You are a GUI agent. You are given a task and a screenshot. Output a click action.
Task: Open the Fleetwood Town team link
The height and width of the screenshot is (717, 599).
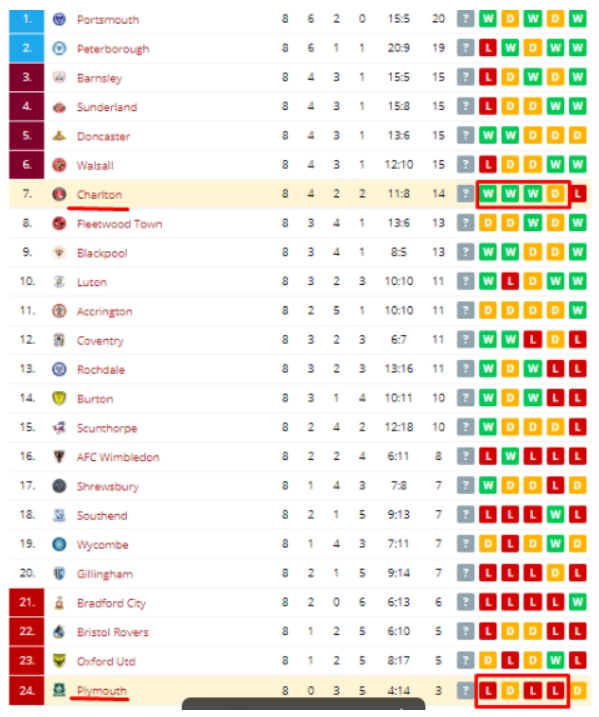[119, 224]
